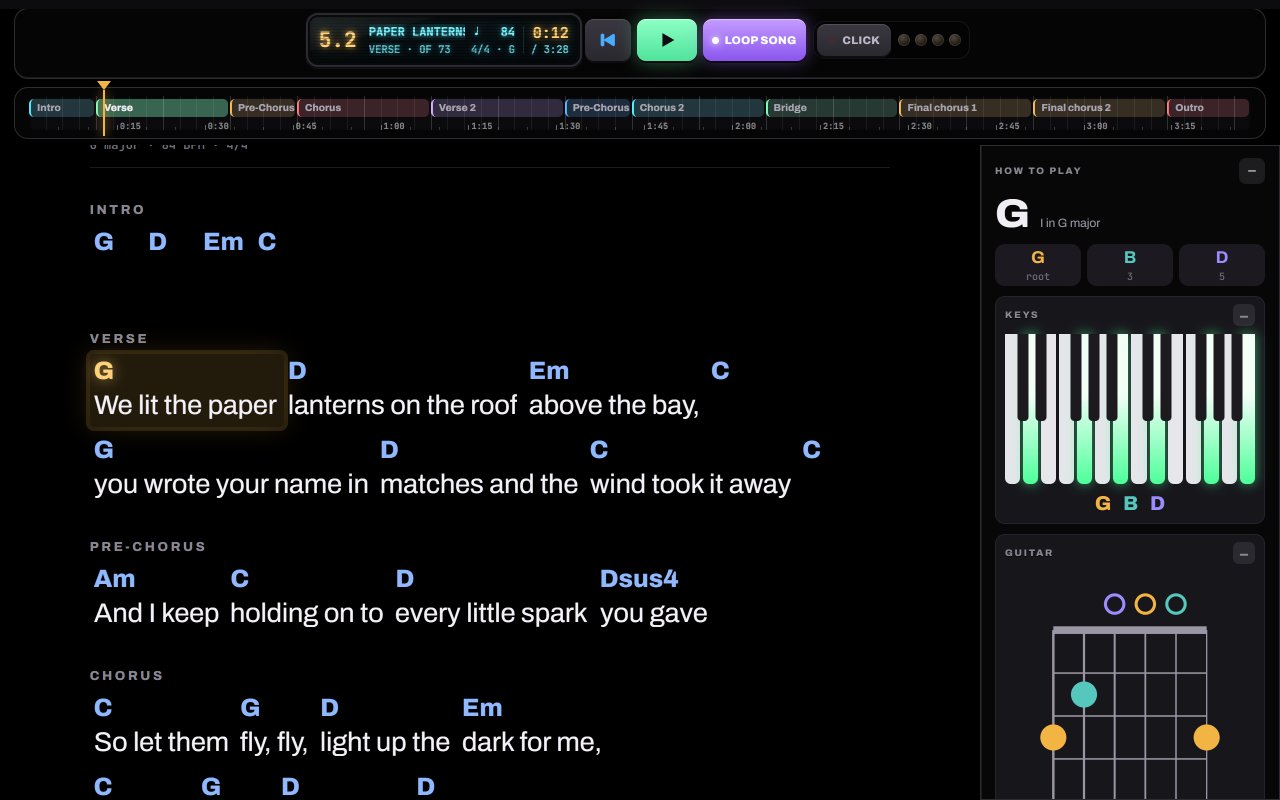Select the highlighted G chord above "We lit the paper"
The image size is (1280, 800).
coord(104,371)
